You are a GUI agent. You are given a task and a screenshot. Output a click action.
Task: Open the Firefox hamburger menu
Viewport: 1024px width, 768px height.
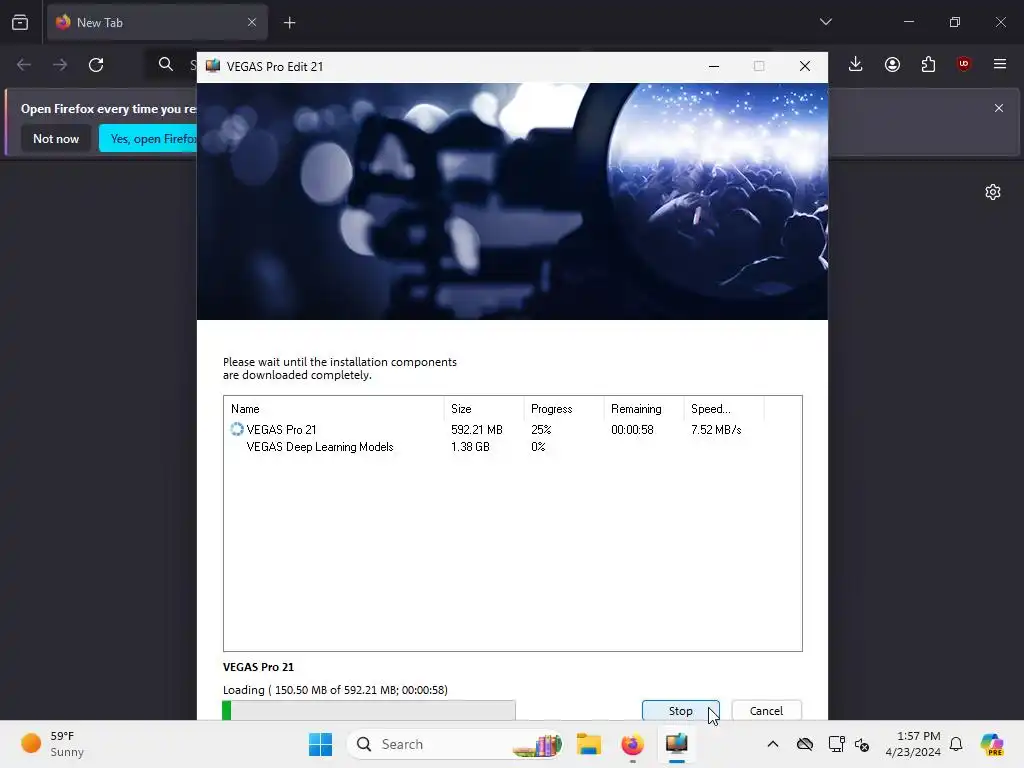999,64
